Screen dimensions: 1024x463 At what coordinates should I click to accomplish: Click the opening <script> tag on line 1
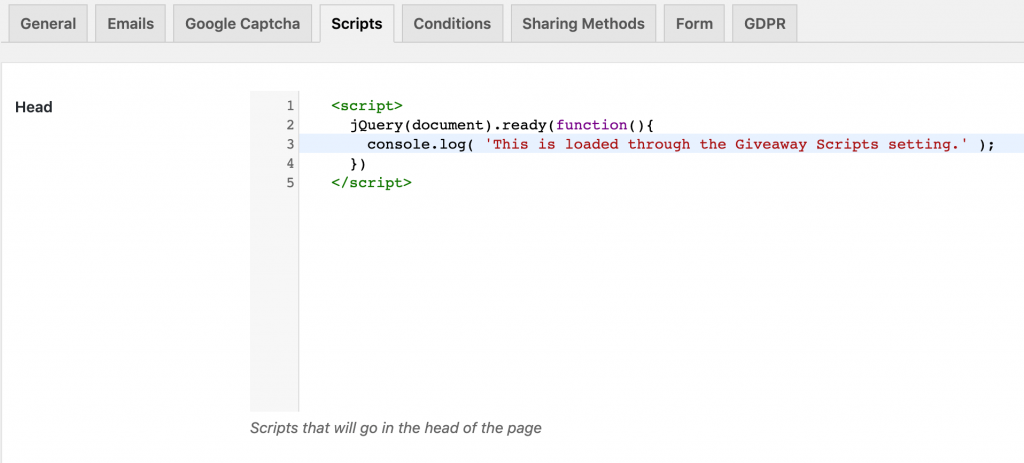[367, 106]
